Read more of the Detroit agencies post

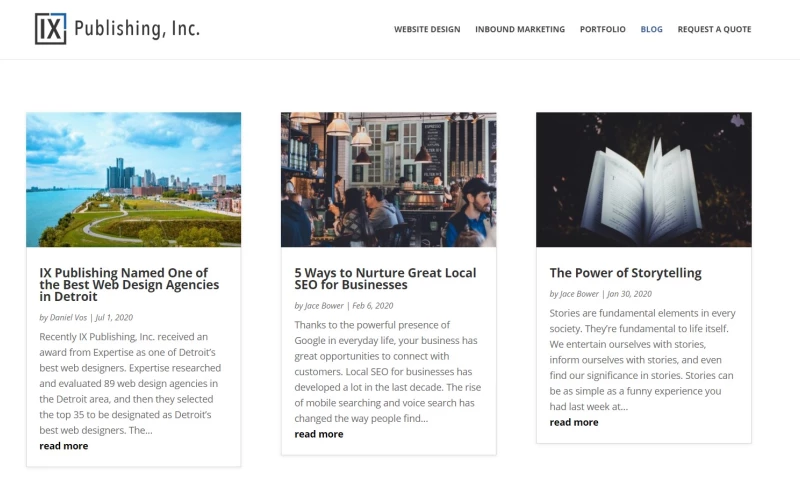coord(64,446)
